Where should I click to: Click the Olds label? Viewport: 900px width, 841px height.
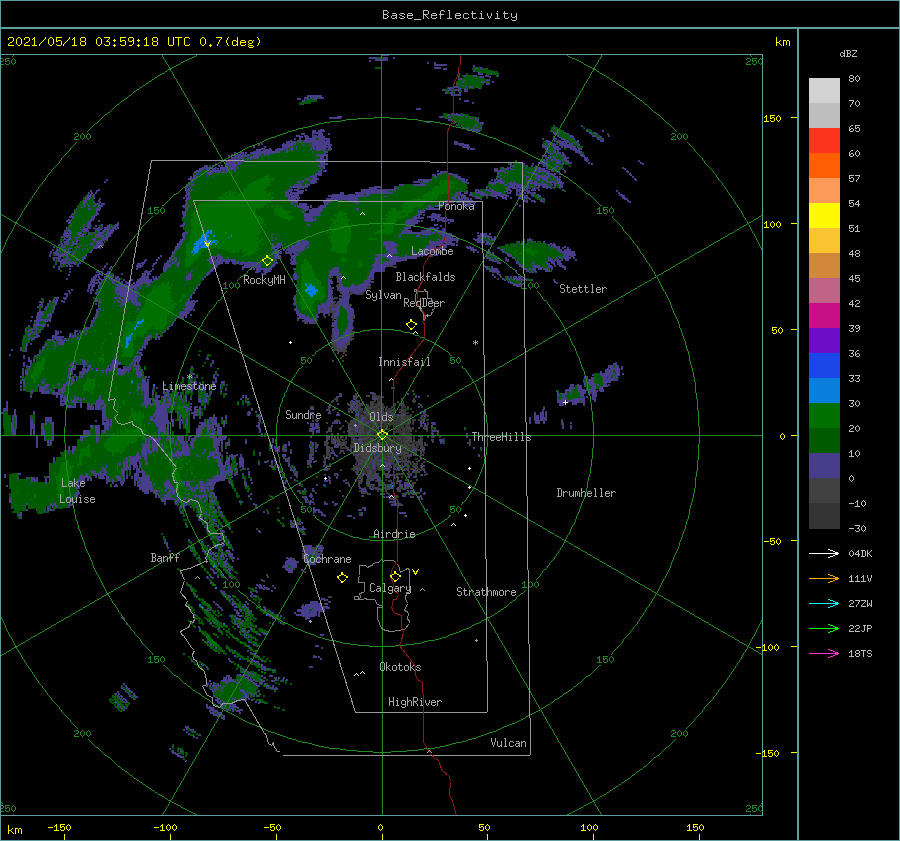pyautogui.click(x=381, y=417)
